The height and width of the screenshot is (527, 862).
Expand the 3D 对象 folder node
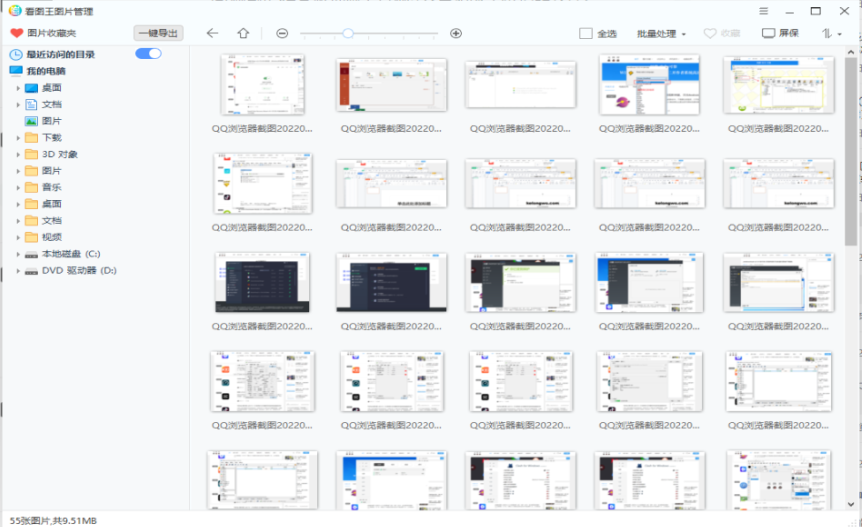(18, 154)
